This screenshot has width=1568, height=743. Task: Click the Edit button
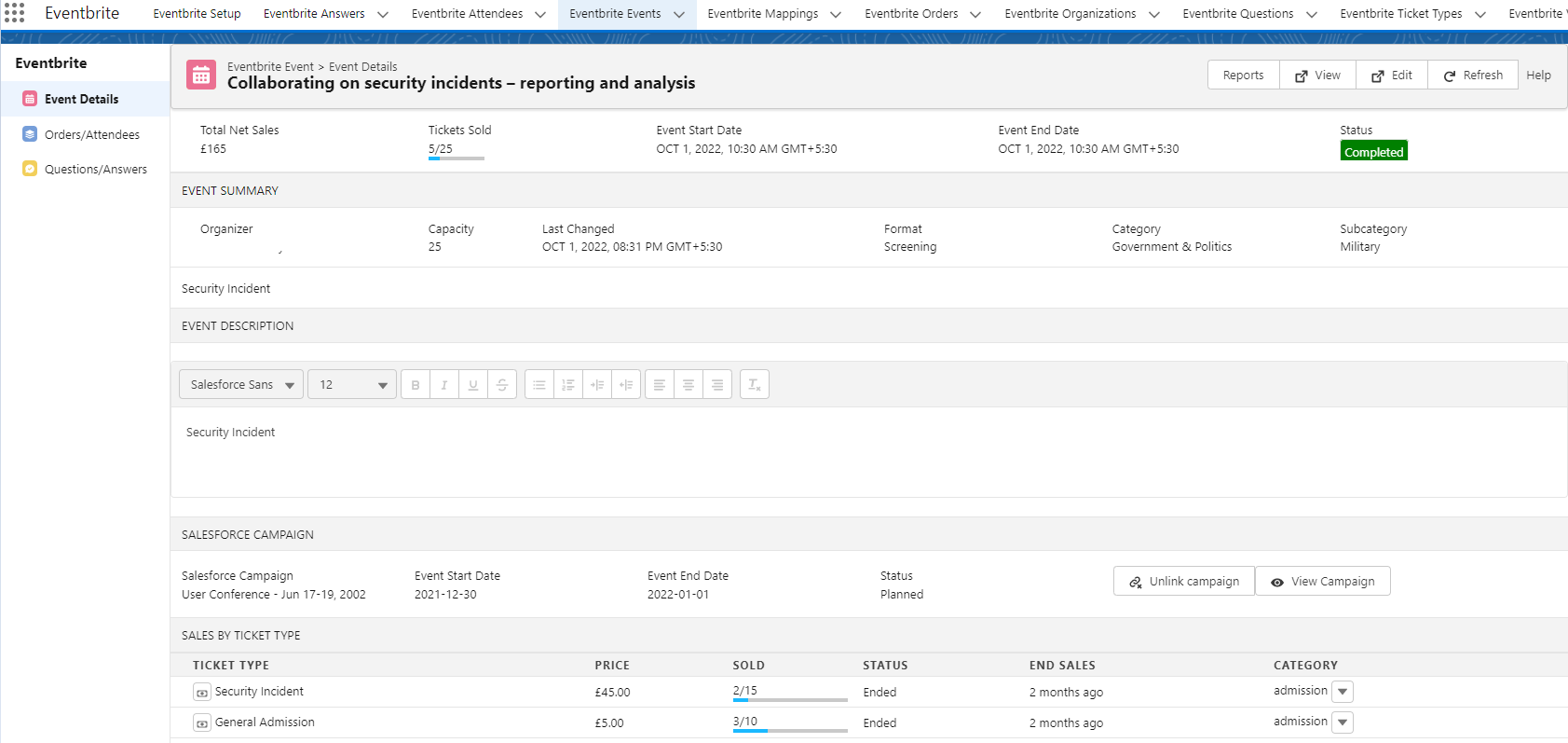(x=1391, y=75)
